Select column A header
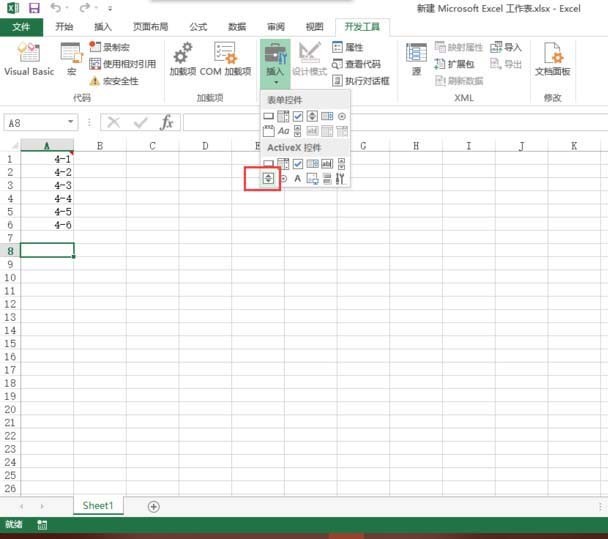608x539 pixels. (47, 146)
